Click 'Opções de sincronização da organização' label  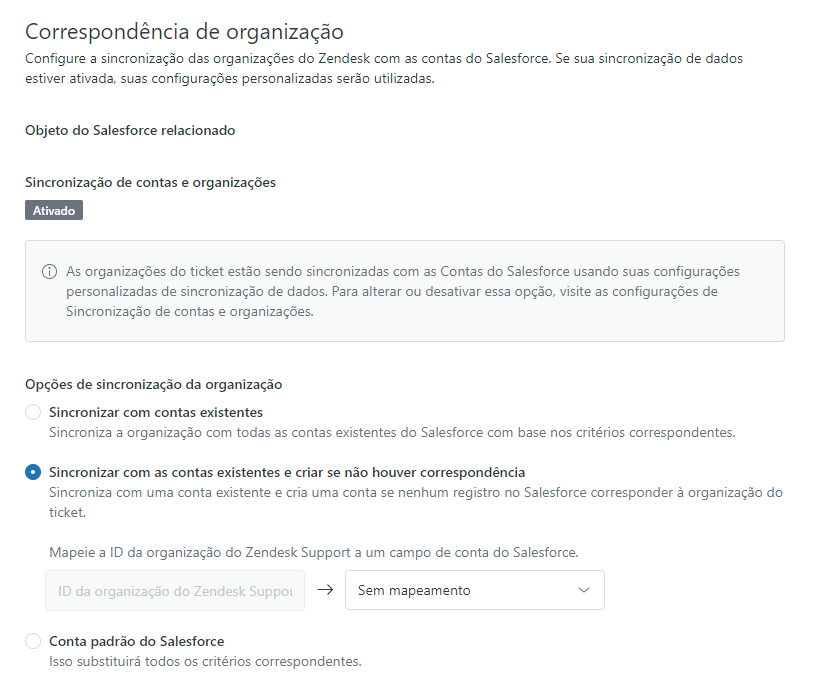(x=154, y=384)
